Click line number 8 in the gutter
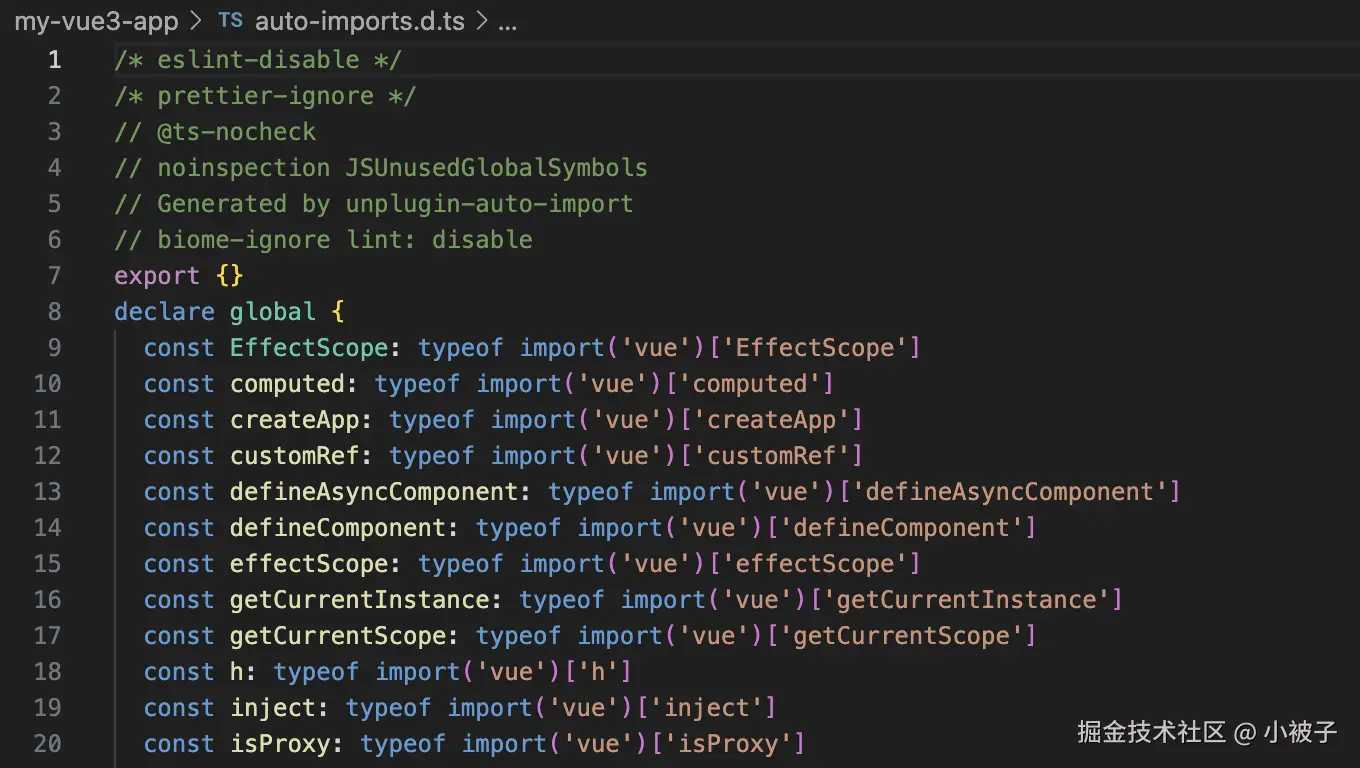The width and height of the screenshot is (1360, 768). click(x=54, y=312)
